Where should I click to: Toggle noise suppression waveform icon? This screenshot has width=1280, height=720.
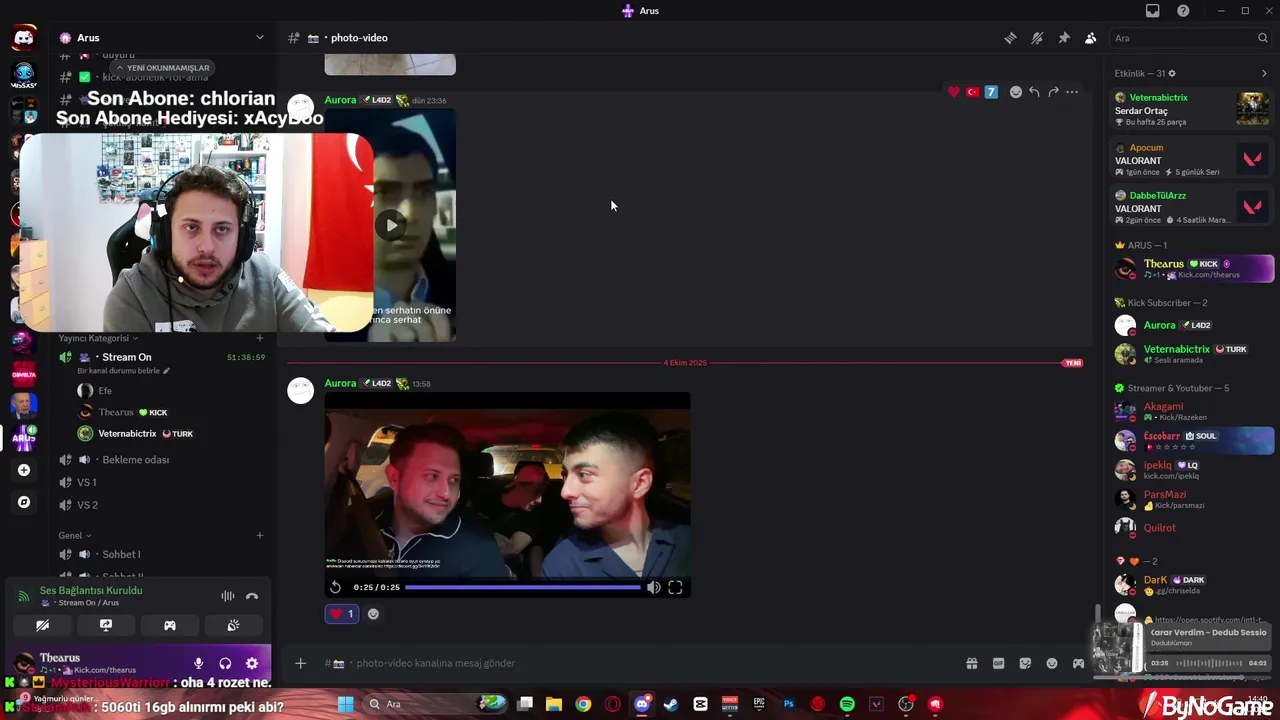228,596
